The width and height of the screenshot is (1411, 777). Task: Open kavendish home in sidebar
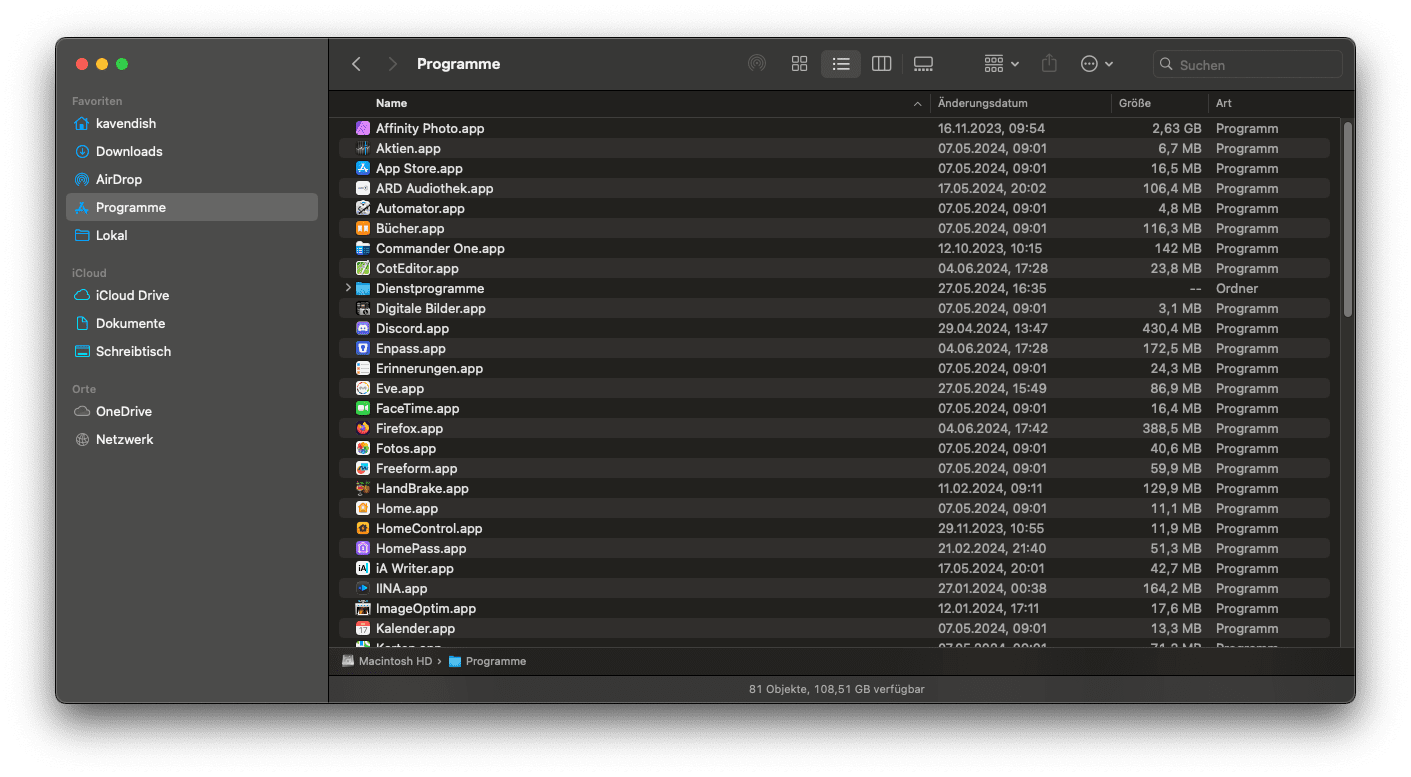tap(191, 124)
